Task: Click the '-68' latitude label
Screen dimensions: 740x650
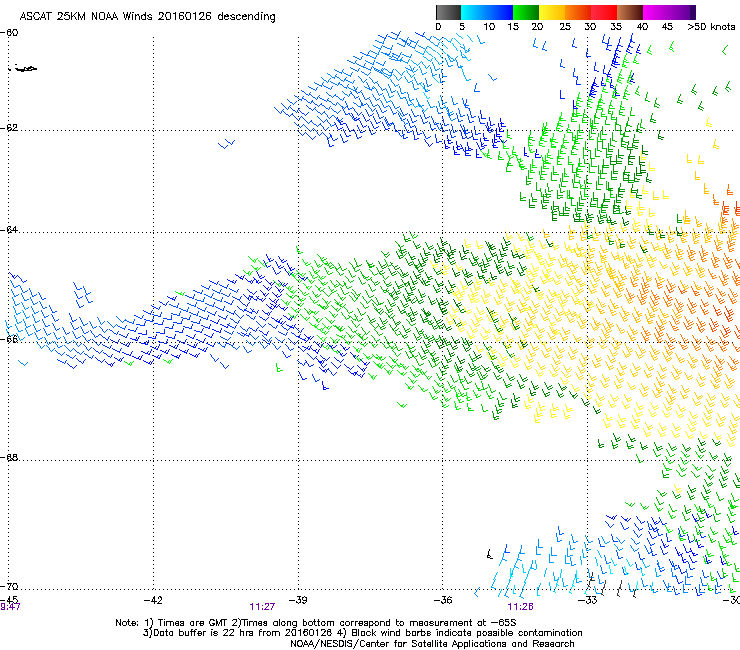Action: (x=9, y=458)
